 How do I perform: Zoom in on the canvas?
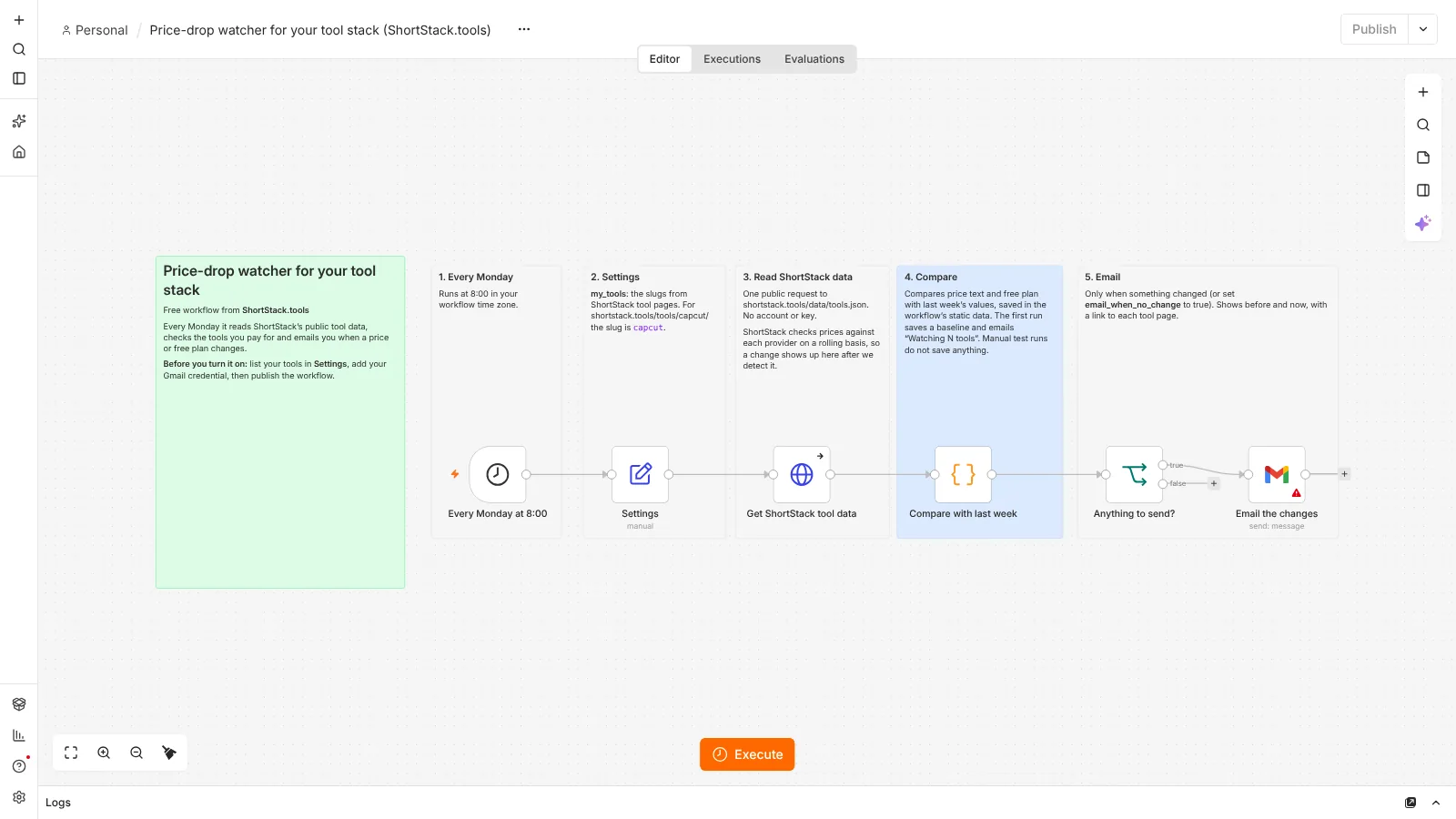(x=104, y=753)
